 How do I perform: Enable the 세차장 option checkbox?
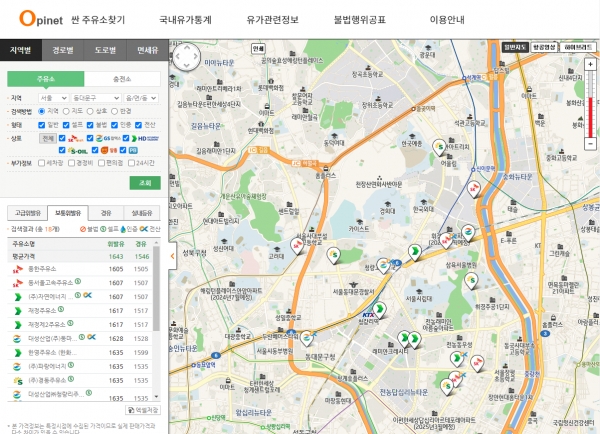coord(42,163)
